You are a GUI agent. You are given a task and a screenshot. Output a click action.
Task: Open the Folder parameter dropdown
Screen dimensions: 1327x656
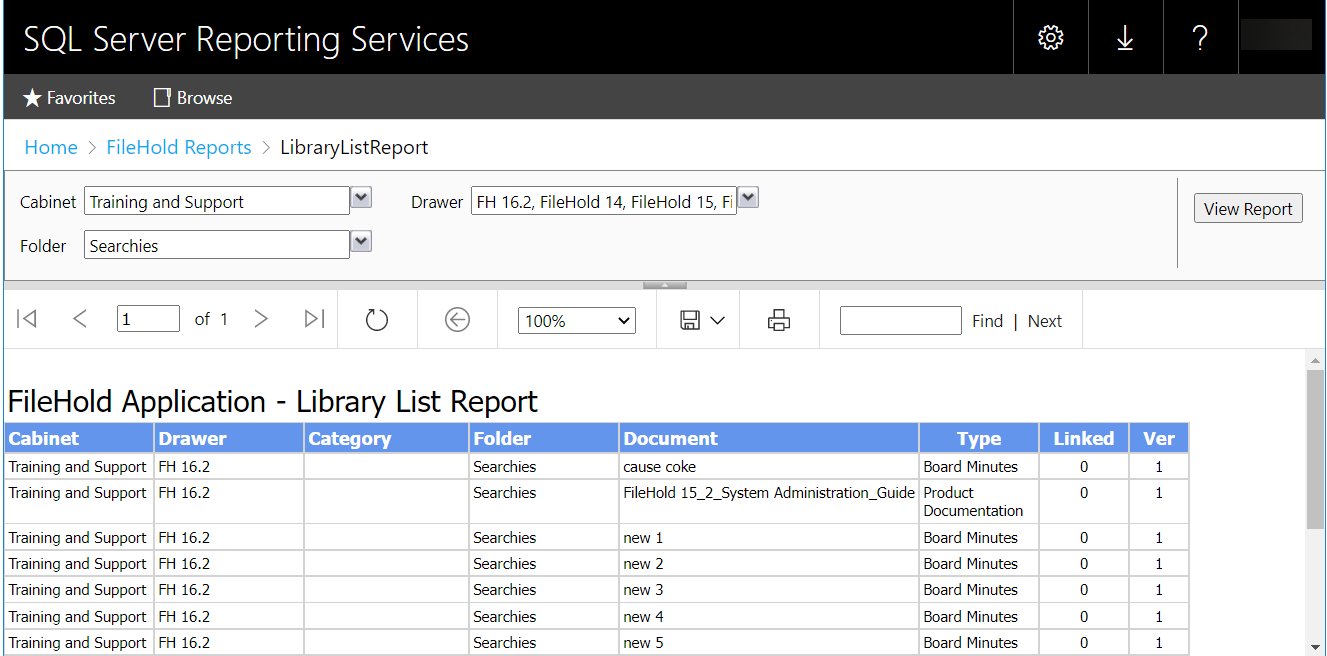click(x=360, y=244)
